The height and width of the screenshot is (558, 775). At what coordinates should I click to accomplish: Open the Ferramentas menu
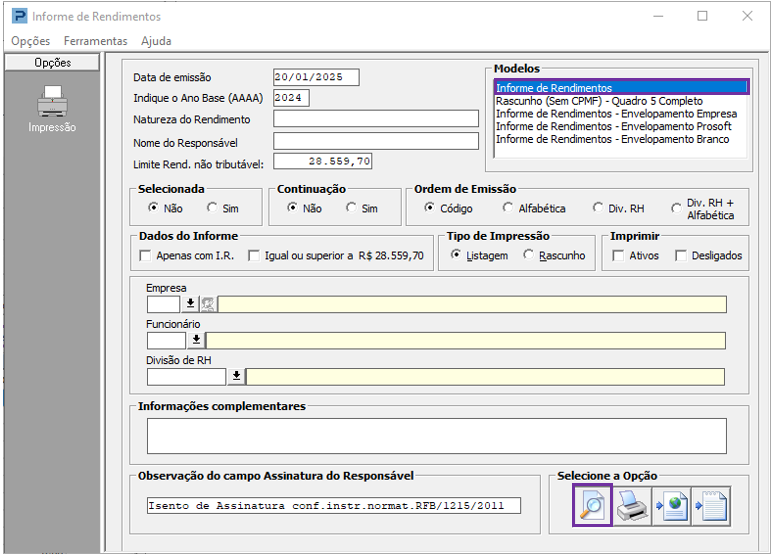(x=95, y=41)
